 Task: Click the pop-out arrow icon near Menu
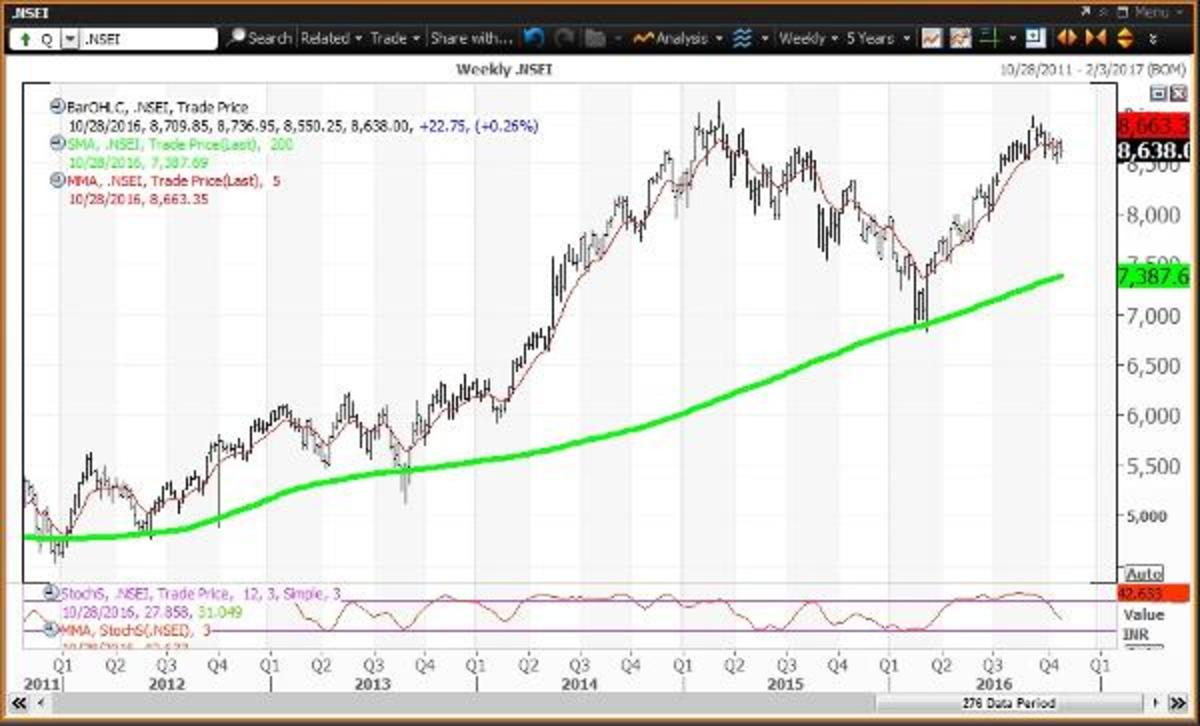coord(1088,11)
